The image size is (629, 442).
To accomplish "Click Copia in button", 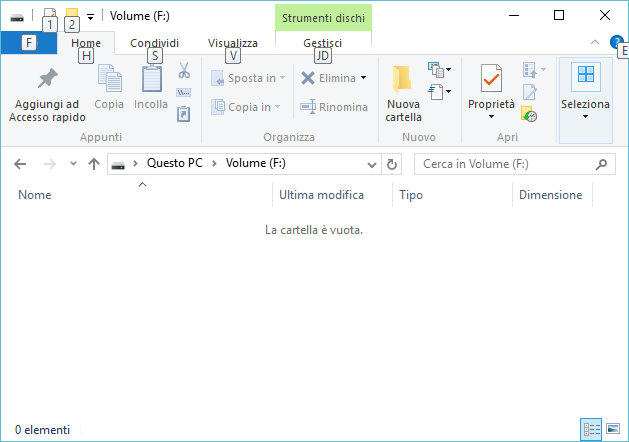I will click(x=246, y=107).
